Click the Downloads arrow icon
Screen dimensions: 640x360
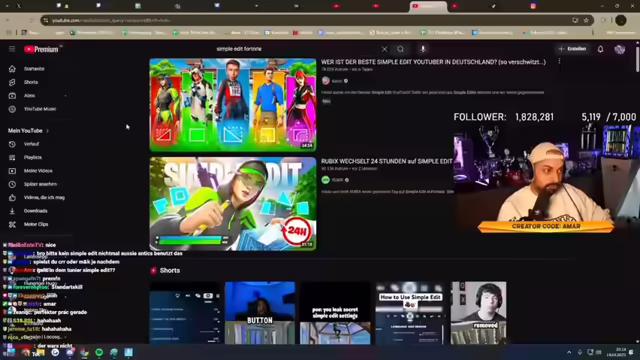(12, 211)
